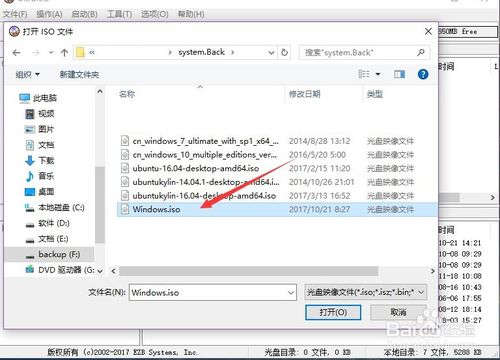Screen dimensions: 500x360
Task: Open the 组织 menu
Action: (28, 74)
